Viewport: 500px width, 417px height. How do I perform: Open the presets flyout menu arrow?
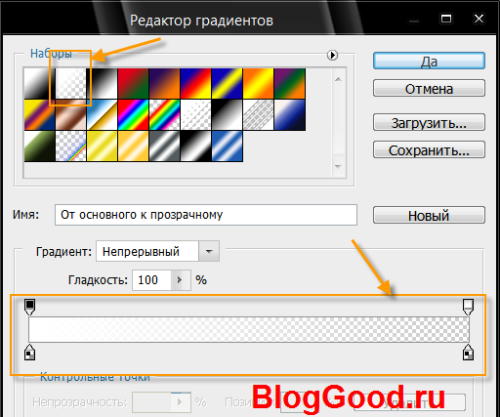tap(332, 55)
